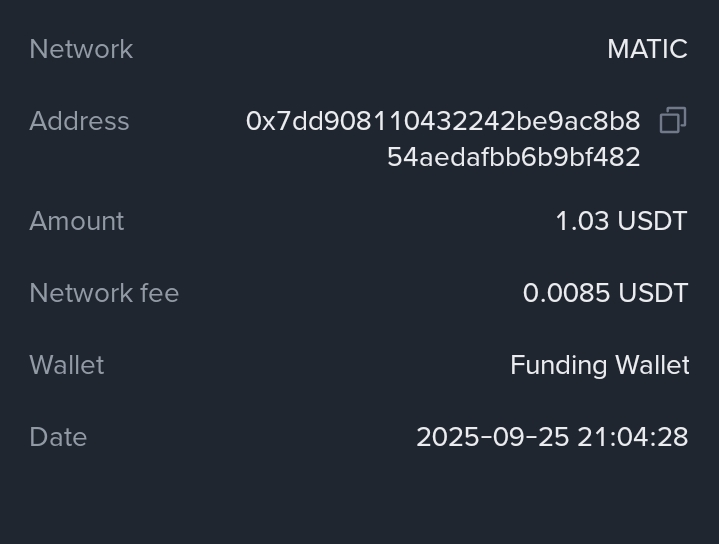Select the address line ending in 9bf482
The width and height of the screenshot is (719, 544).
[513, 157]
